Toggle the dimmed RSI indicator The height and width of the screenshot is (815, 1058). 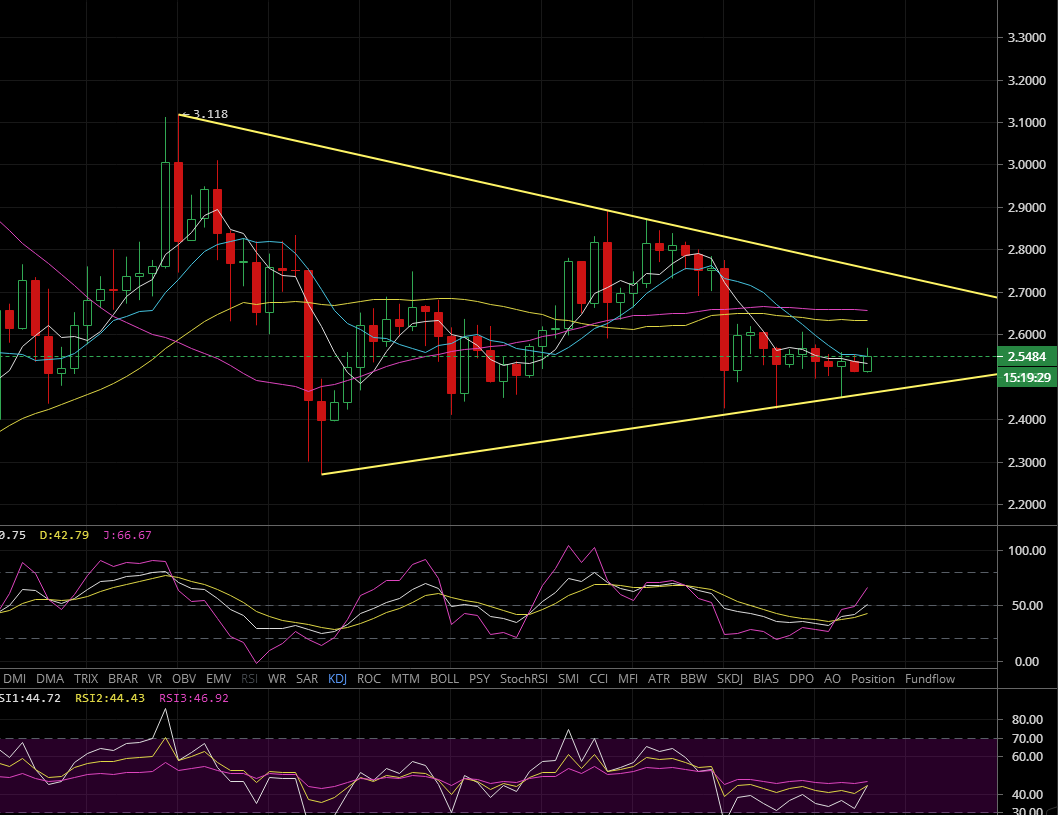point(249,678)
